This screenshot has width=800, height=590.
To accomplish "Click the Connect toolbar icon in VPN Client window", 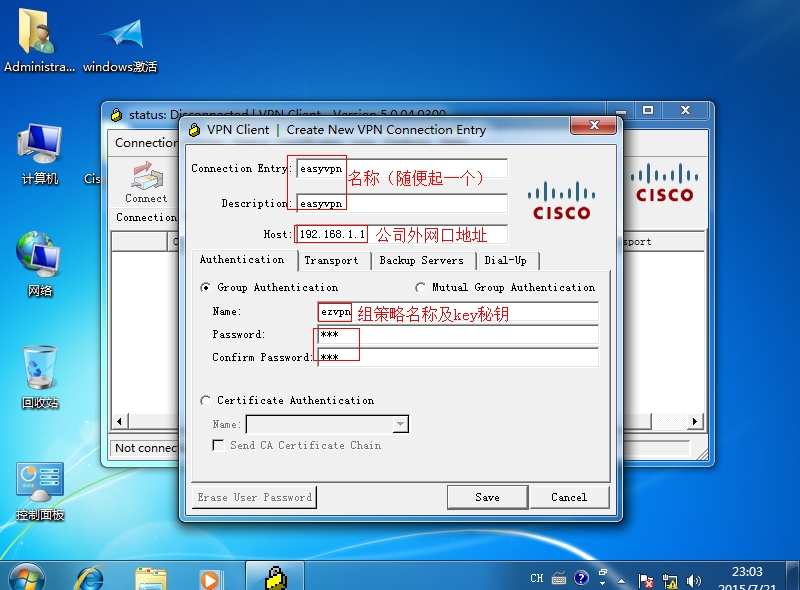I will coord(146,182).
